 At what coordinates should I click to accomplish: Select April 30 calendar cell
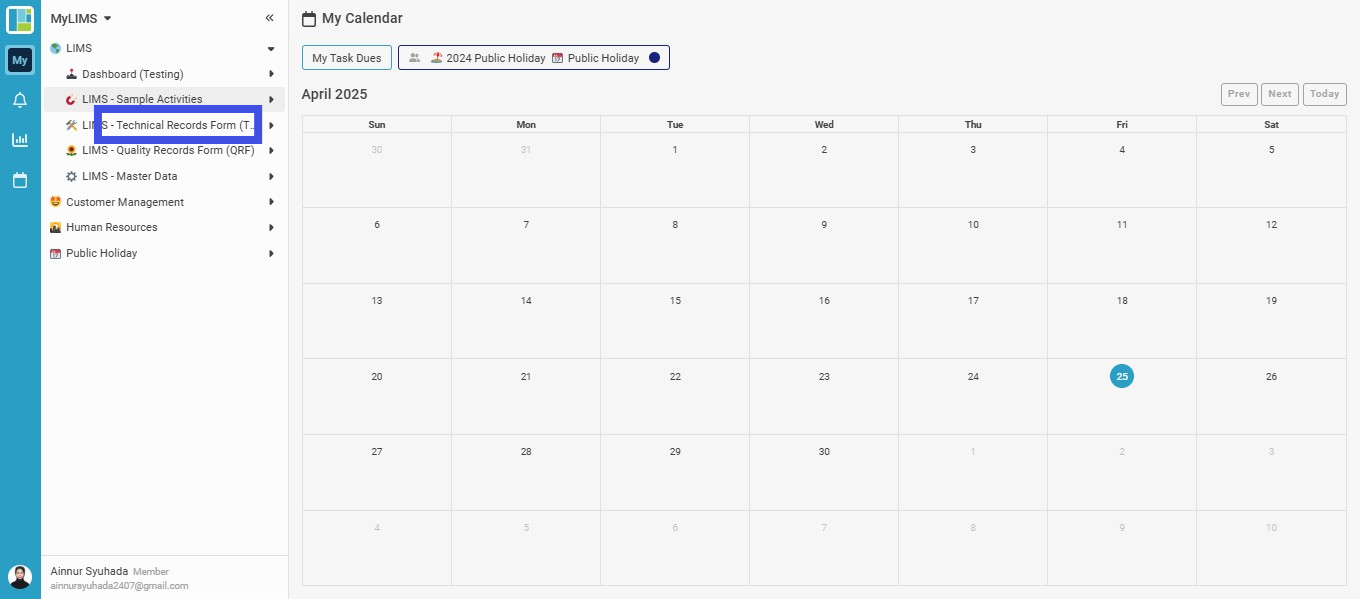(824, 472)
